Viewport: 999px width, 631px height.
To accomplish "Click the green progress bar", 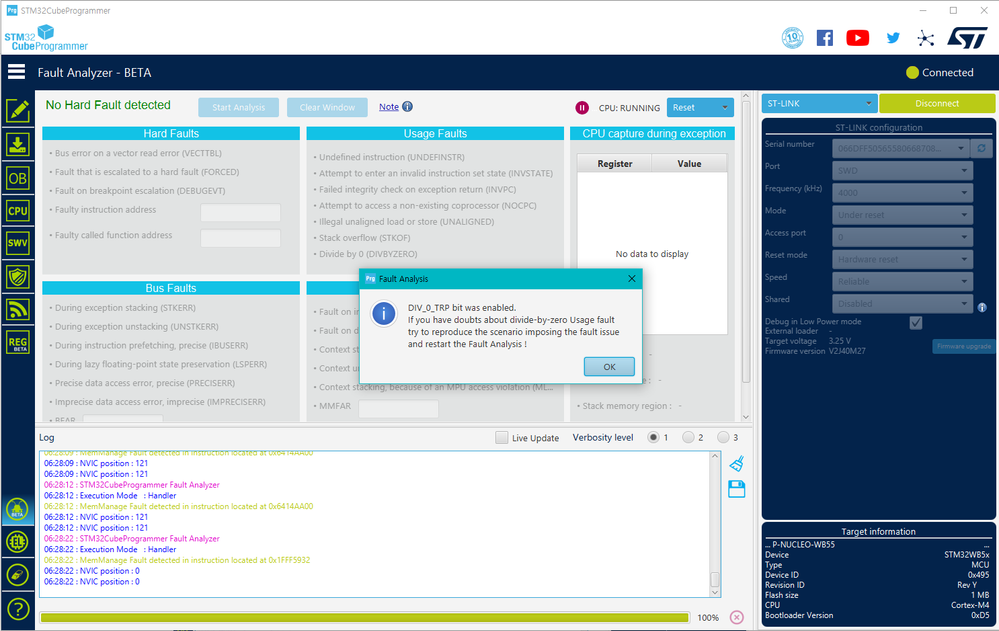I will (364, 617).
